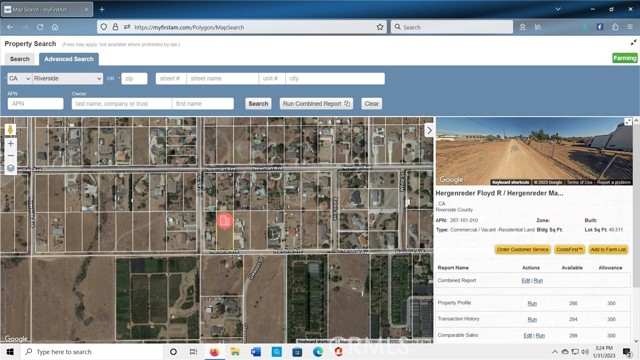Bookmark page with star icon
Viewport: 640px width, 360px height.
380,27
